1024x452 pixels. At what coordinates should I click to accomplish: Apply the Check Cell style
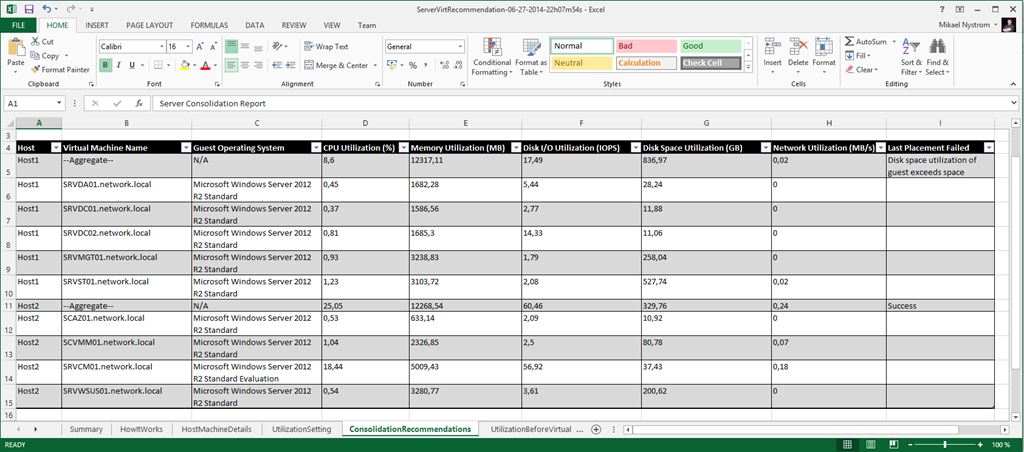pos(710,63)
